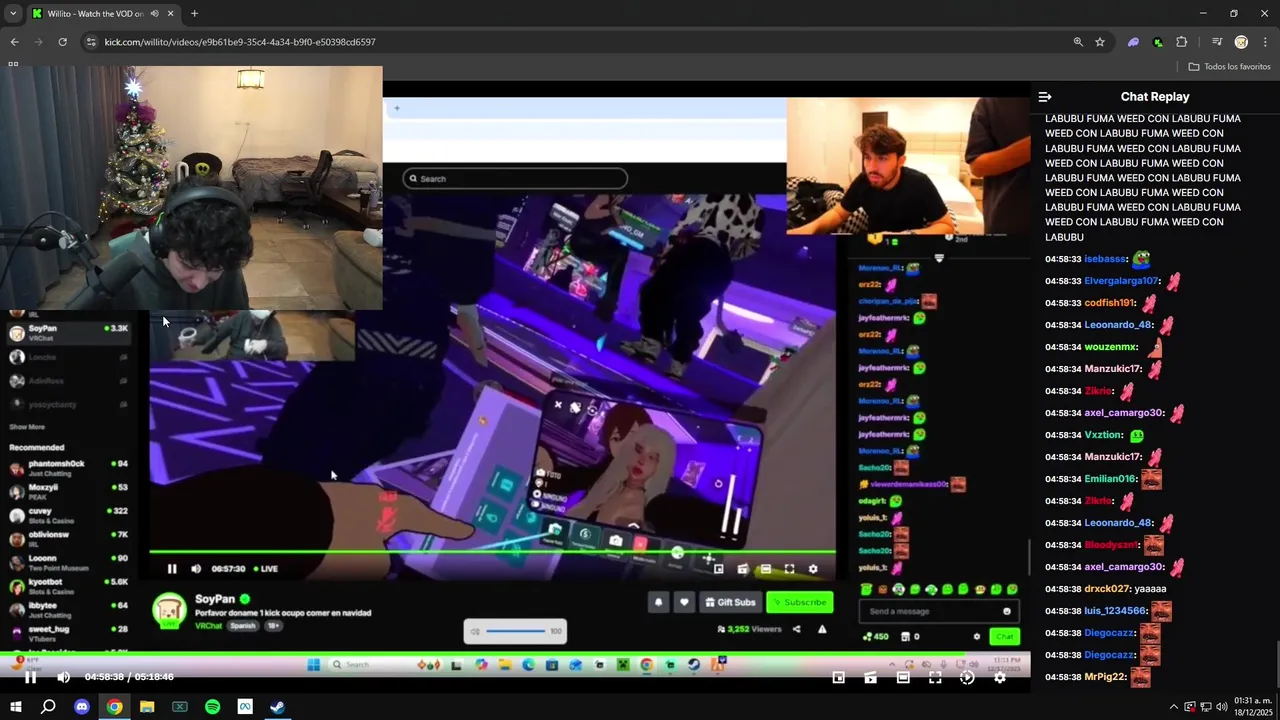Open isebasss user in chat replay
The width and height of the screenshot is (1280, 720).
(1106, 259)
